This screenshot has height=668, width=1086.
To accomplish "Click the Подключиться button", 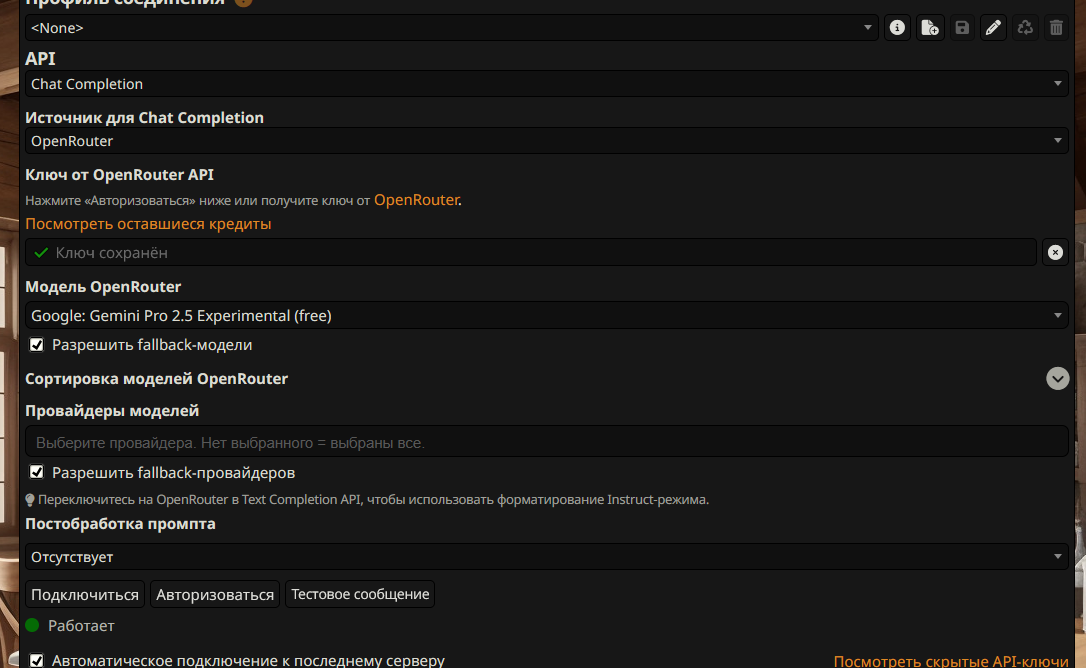I will tap(84, 594).
